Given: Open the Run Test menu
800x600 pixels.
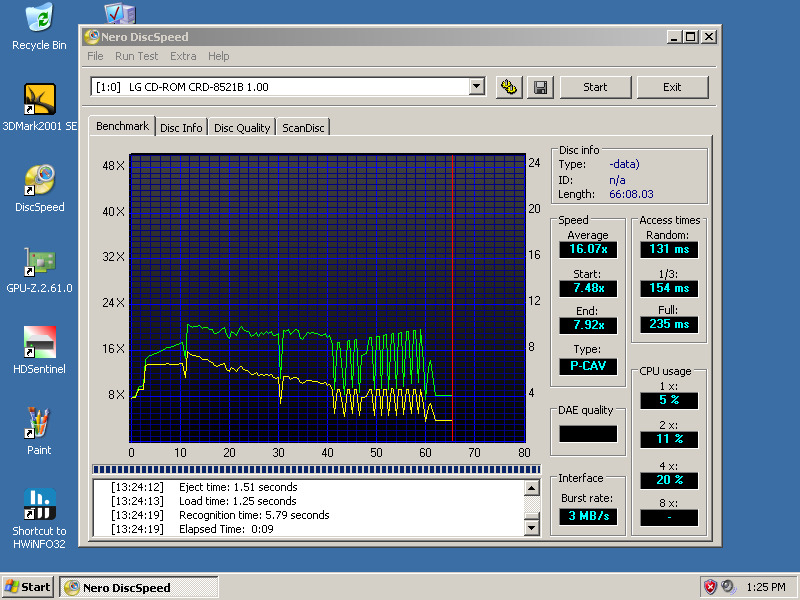Looking at the screenshot, I should tap(136, 56).
